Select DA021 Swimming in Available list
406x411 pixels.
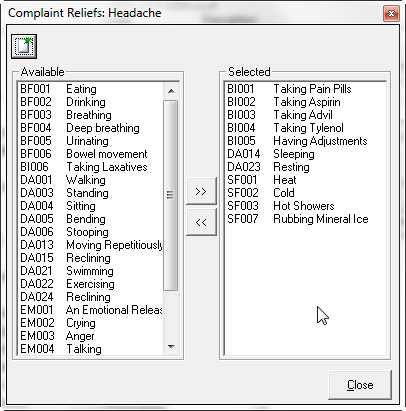(90, 271)
